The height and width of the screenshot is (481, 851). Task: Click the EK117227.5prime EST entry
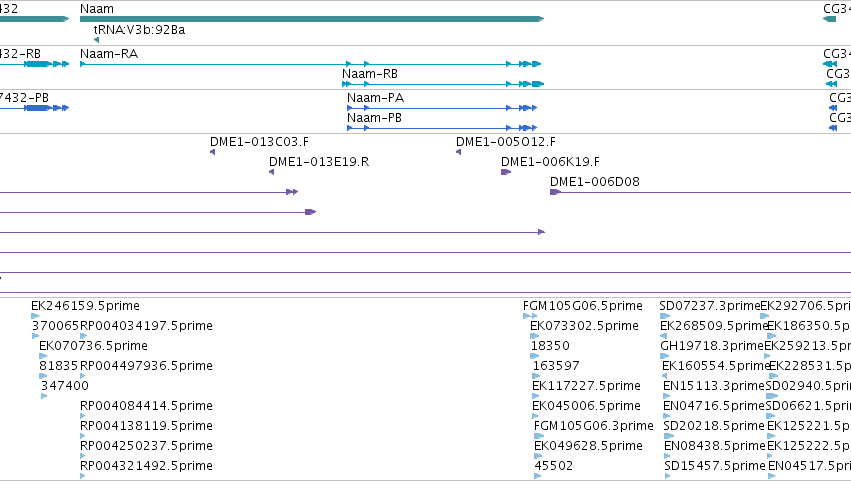coord(586,386)
